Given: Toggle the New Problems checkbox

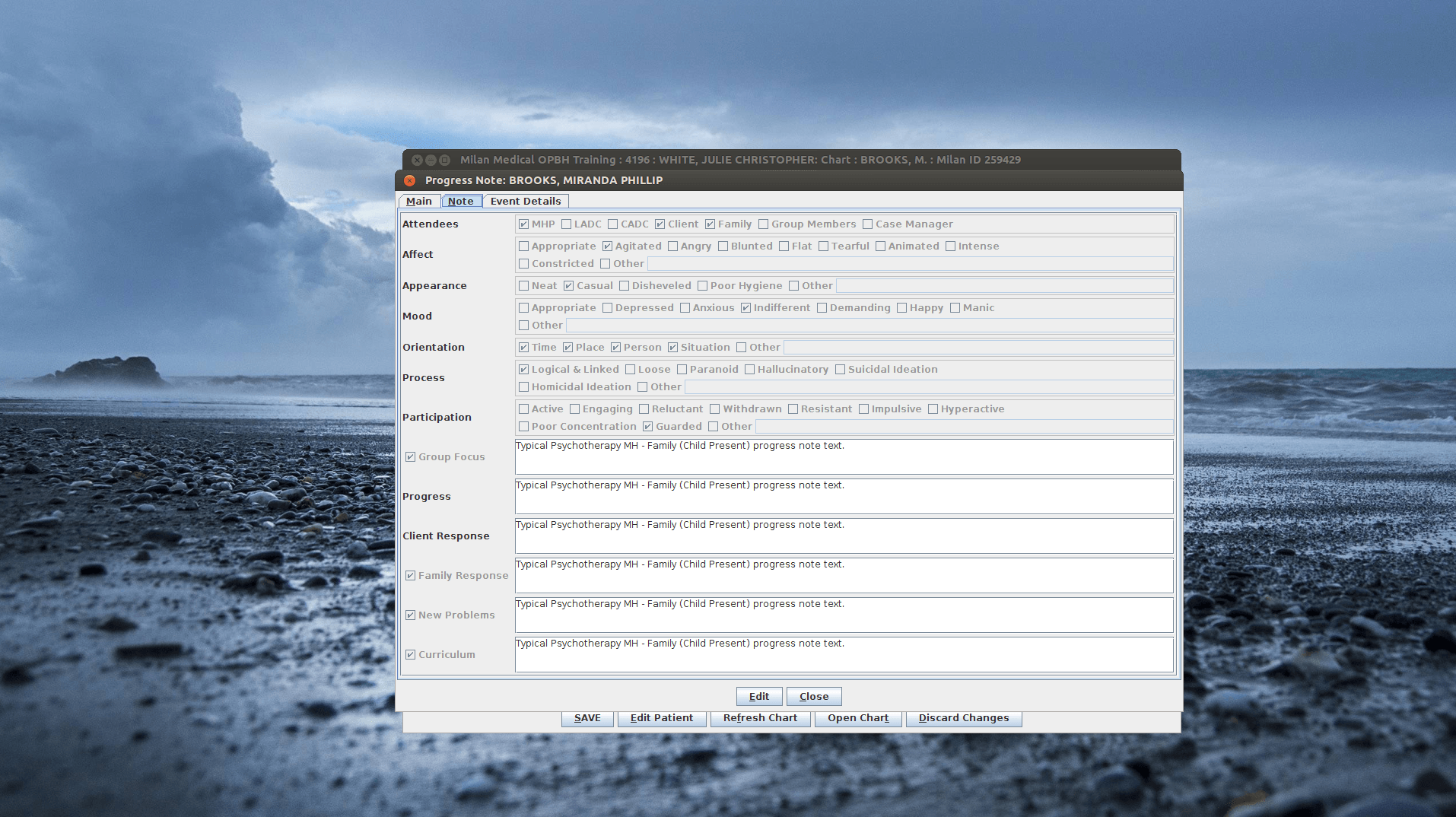Looking at the screenshot, I should pyautogui.click(x=410, y=615).
